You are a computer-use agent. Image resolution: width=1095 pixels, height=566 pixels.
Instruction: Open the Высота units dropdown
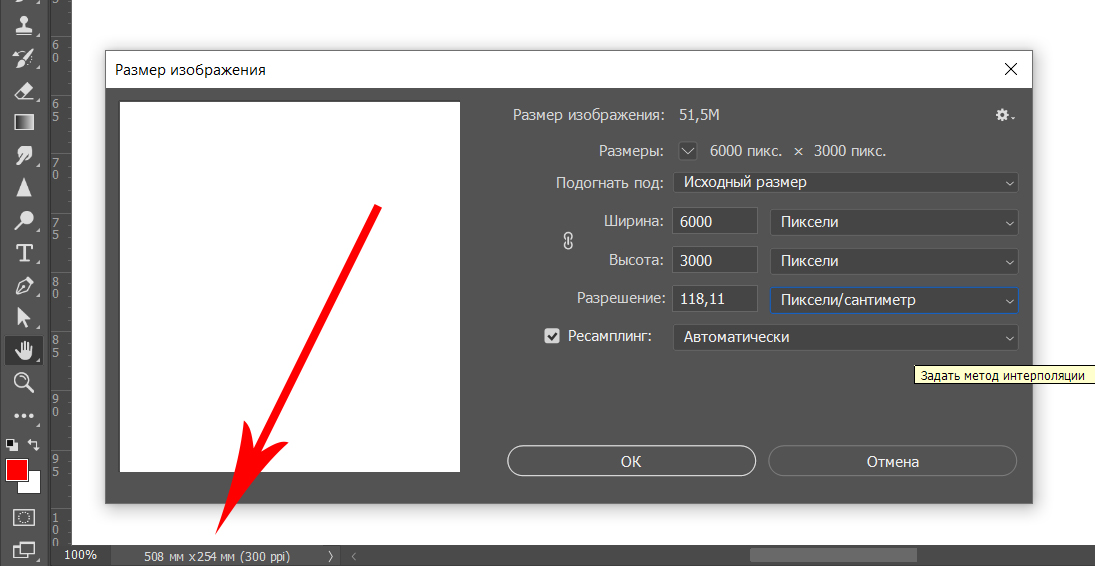click(894, 261)
